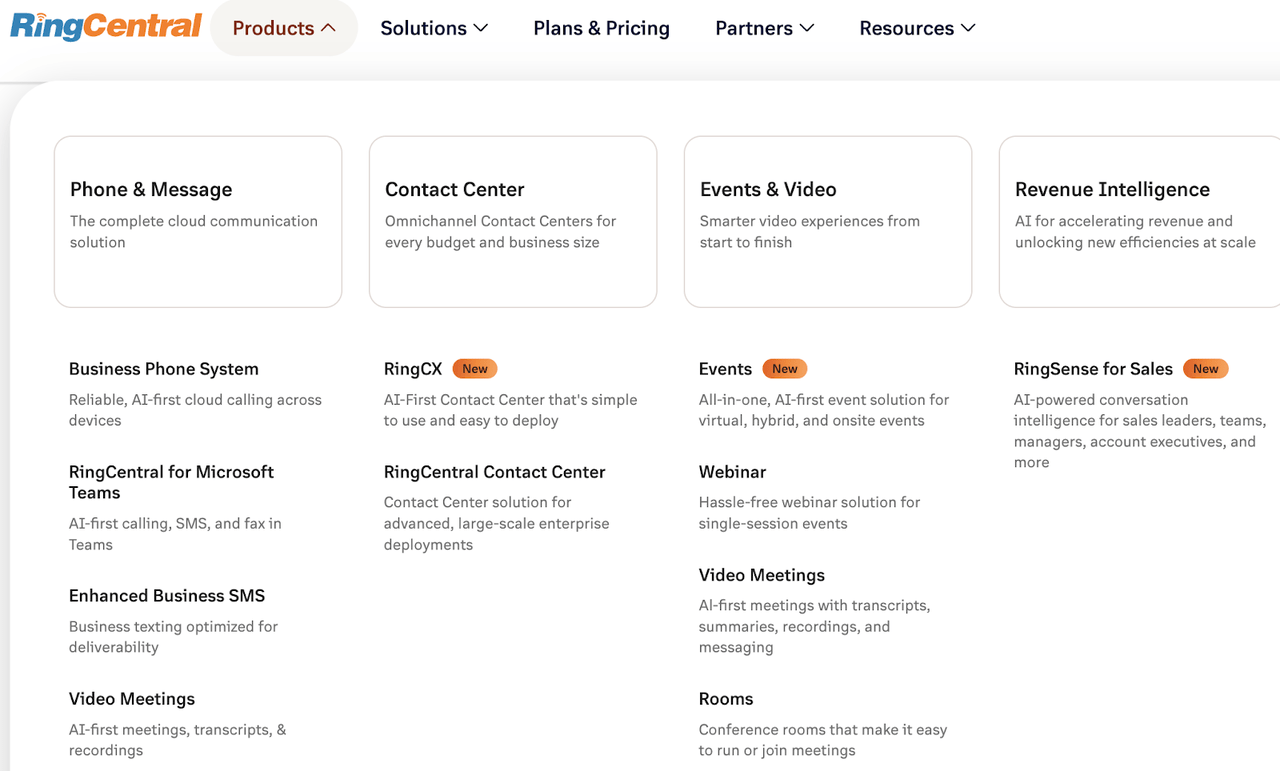
Task: Open RingSense for Sales link
Action: pos(1093,369)
